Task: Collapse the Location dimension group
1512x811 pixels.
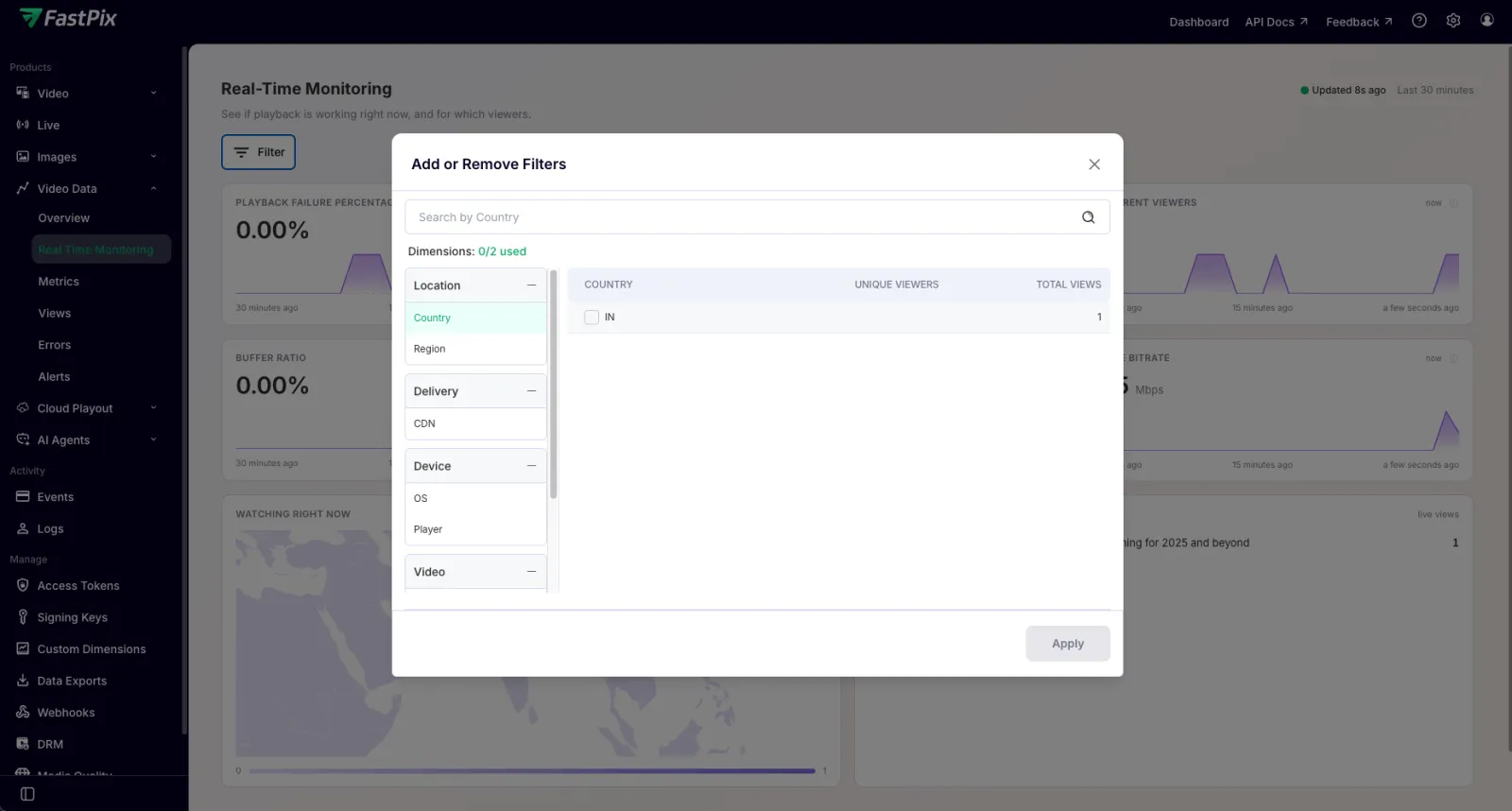Action: tap(531, 285)
